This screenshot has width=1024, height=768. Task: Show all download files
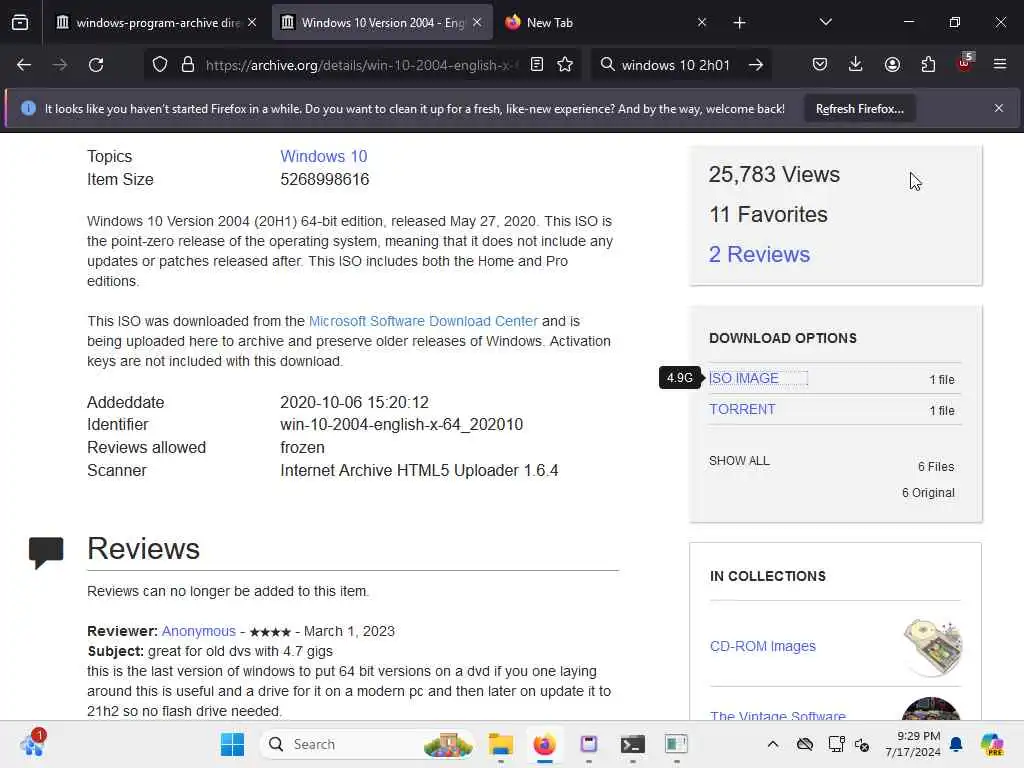tap(739, 460)
